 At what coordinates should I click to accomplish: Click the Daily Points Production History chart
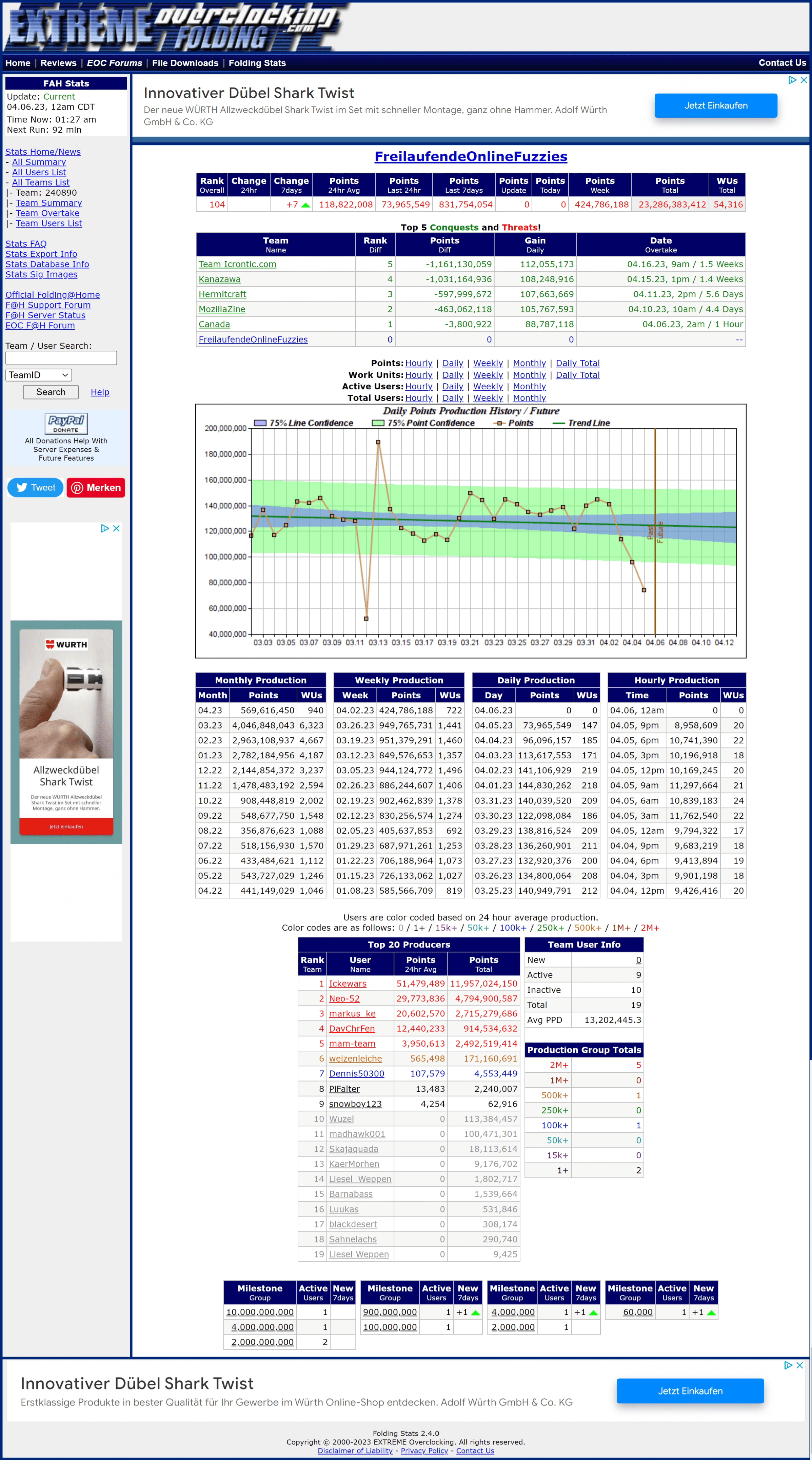[471, 531]
